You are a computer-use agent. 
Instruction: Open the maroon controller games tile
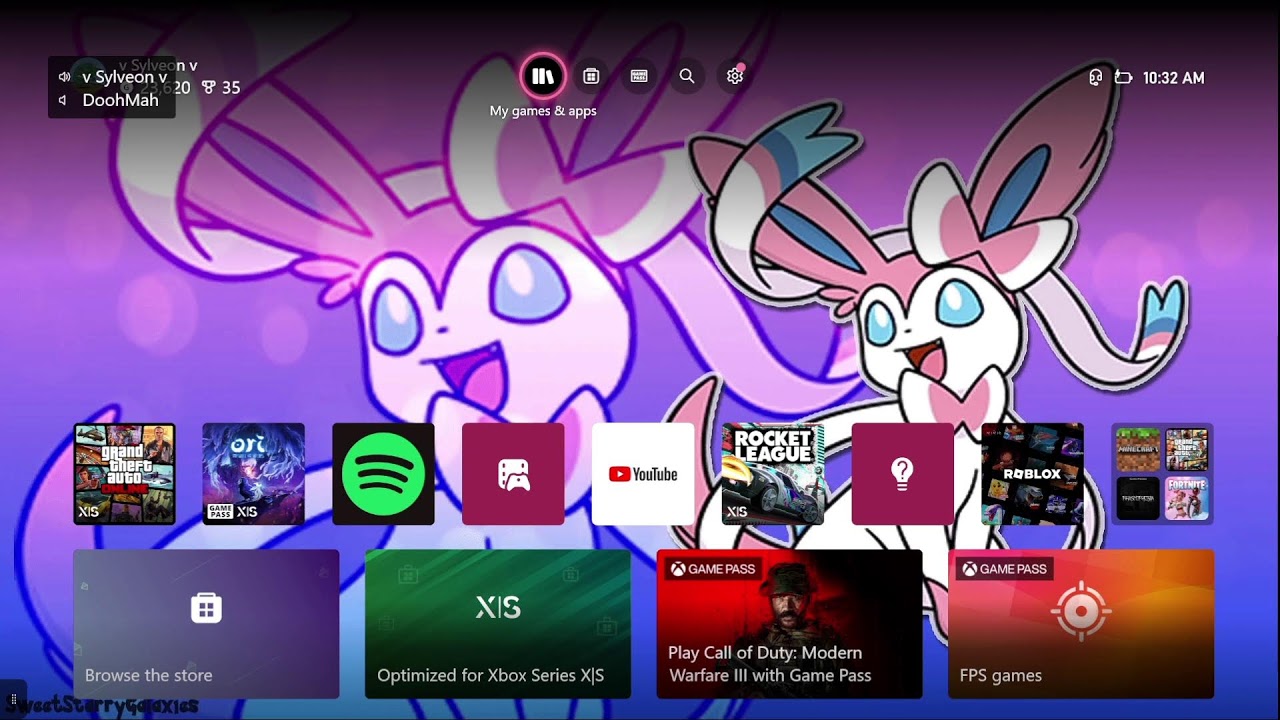point(513,474)
